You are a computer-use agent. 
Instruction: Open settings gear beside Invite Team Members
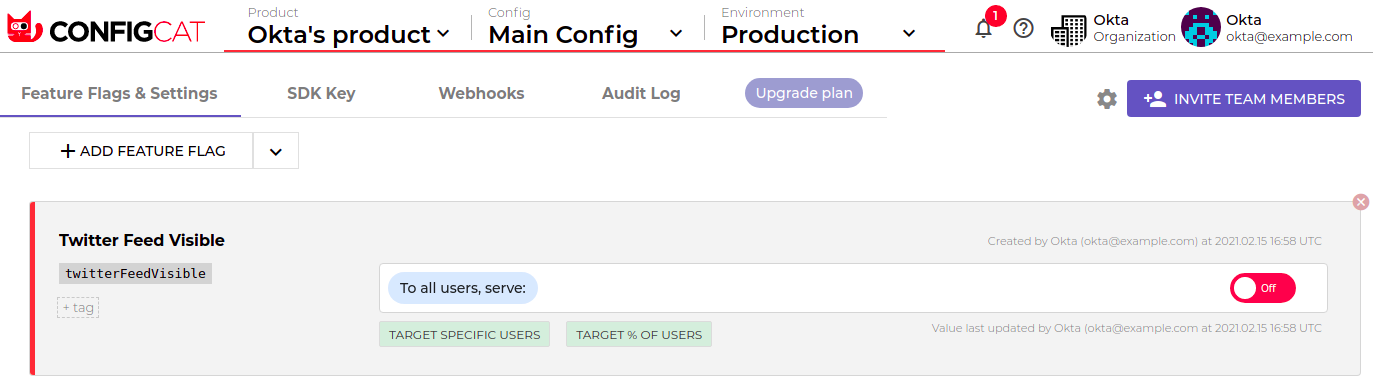1106,99
